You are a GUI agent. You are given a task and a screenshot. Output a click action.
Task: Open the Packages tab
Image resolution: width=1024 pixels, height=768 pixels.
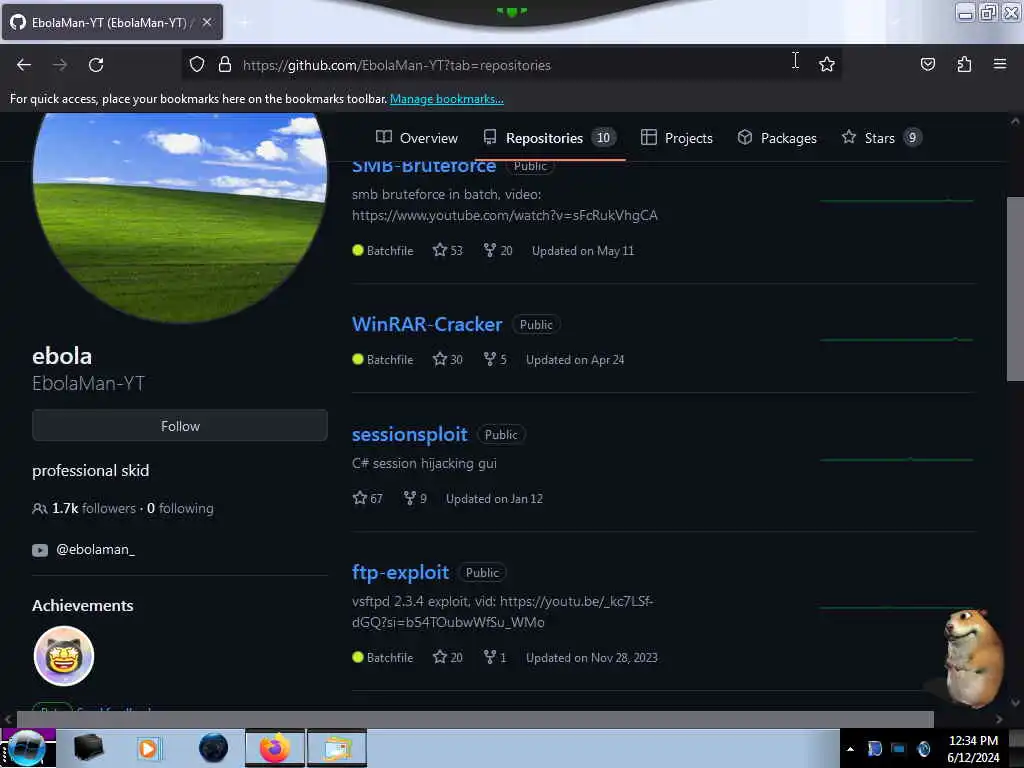[x=777, y=138]
